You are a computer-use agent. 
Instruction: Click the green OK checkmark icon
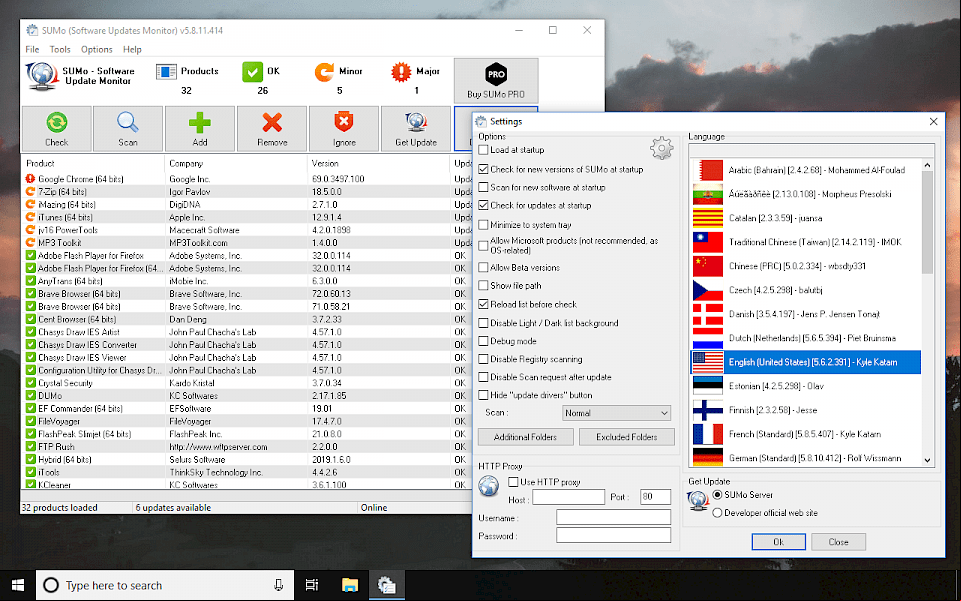(252, 72)
